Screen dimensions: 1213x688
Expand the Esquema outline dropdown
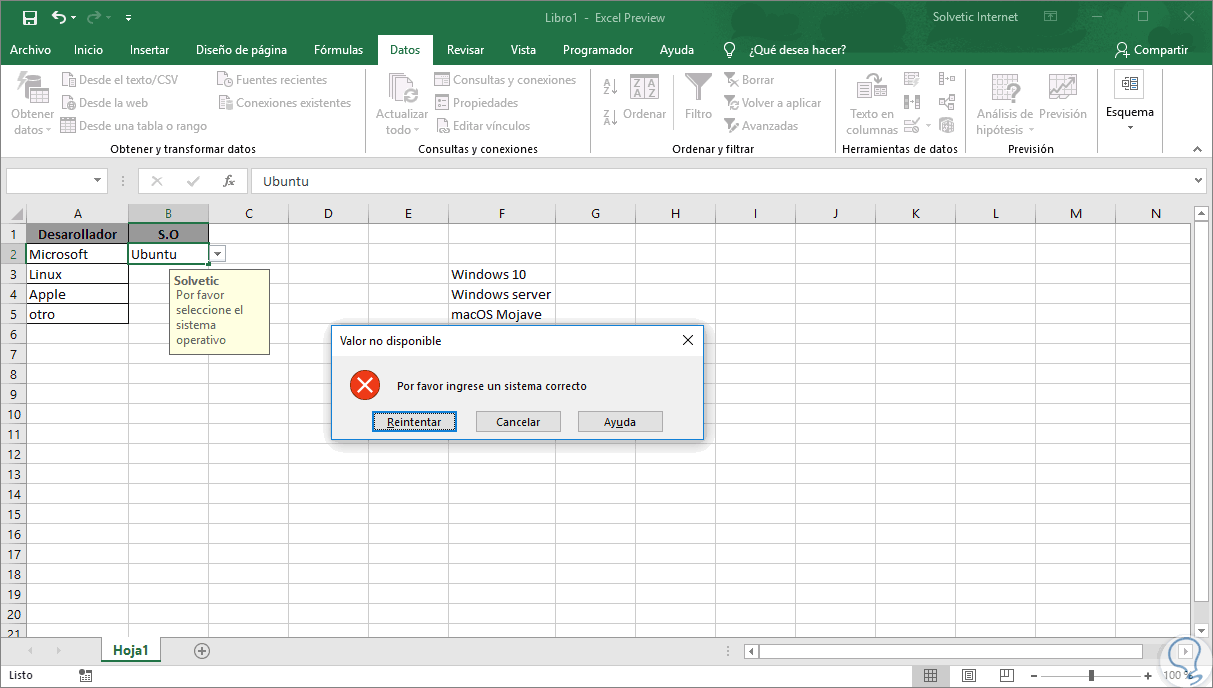click(x=1130, y=126)
